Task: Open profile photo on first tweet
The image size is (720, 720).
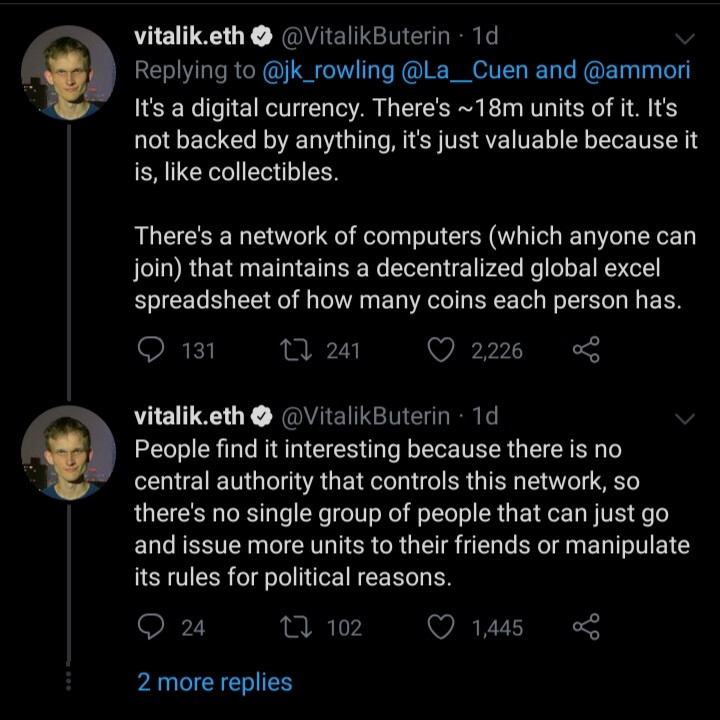Action: point(68,73)
